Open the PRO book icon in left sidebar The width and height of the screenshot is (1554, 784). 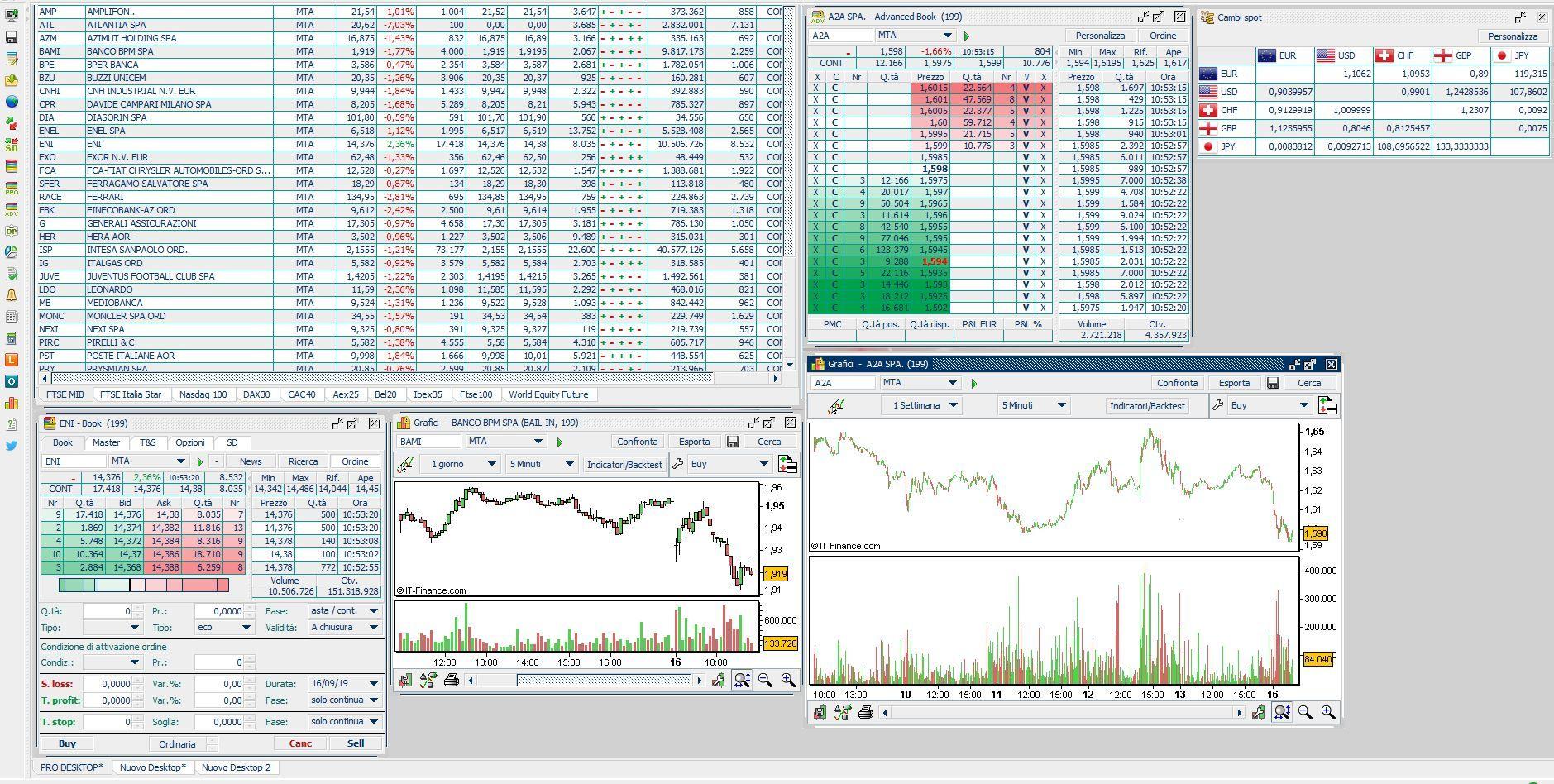pyautogui.click(x=12, y=188)
